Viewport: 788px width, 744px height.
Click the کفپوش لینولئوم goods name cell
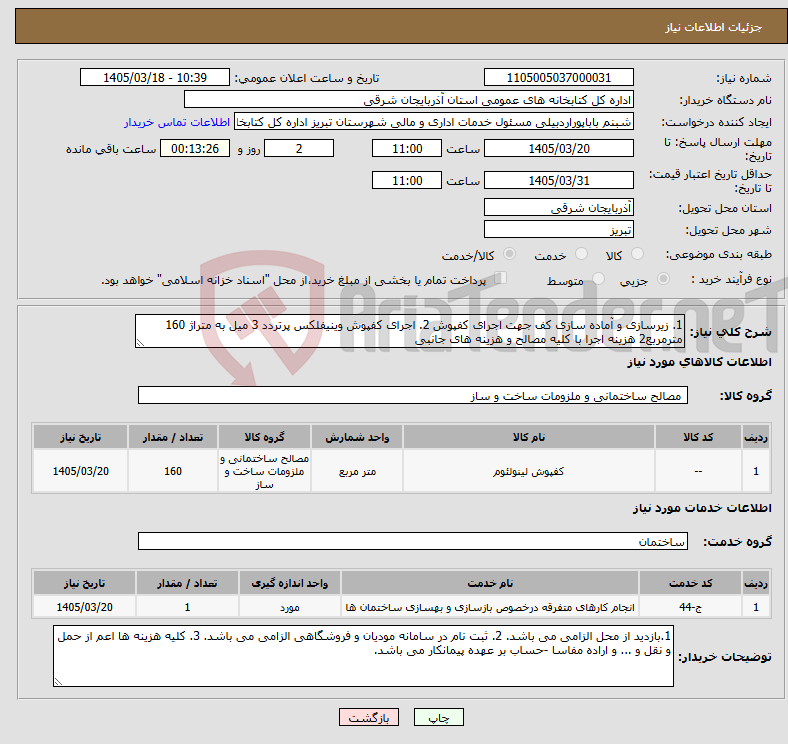pos(529,472)
